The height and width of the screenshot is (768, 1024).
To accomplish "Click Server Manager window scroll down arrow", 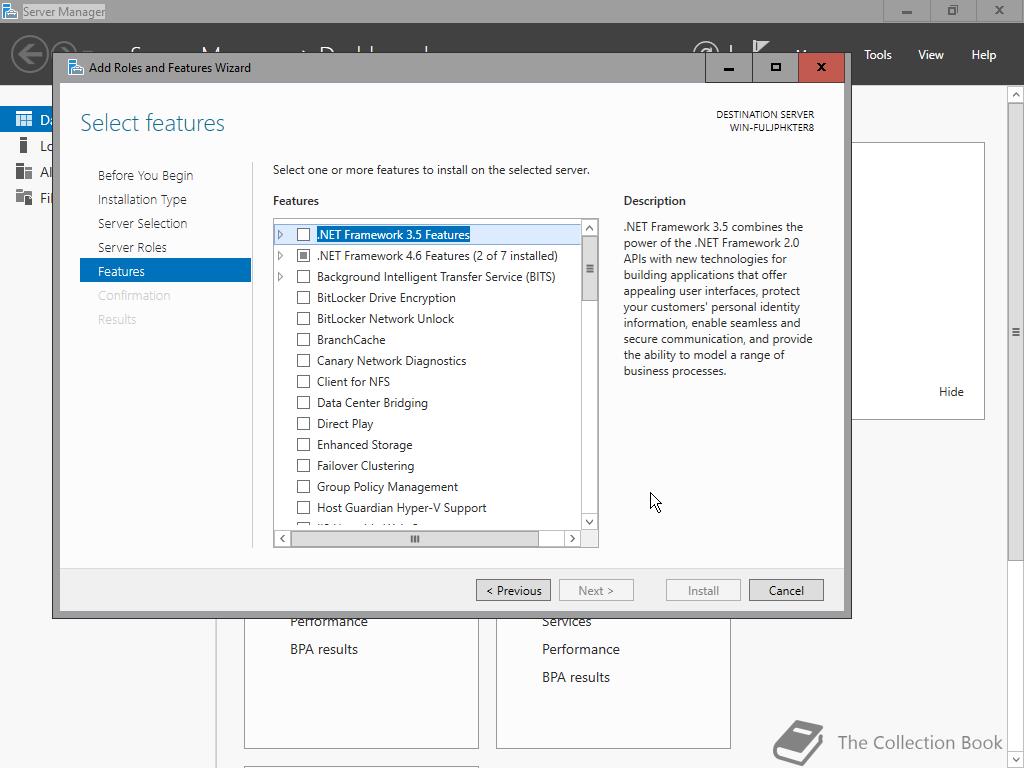I will tap(1016, 760).
